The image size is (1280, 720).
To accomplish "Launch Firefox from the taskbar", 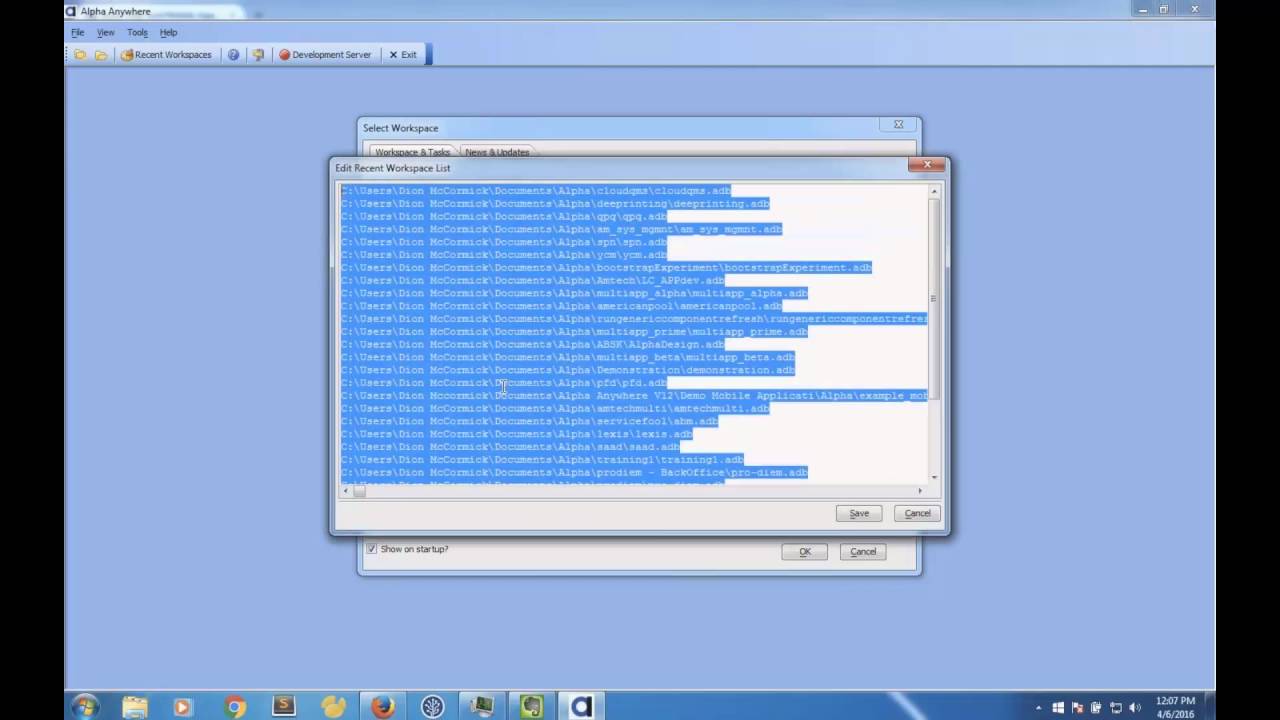I will (x=383, y=707).
